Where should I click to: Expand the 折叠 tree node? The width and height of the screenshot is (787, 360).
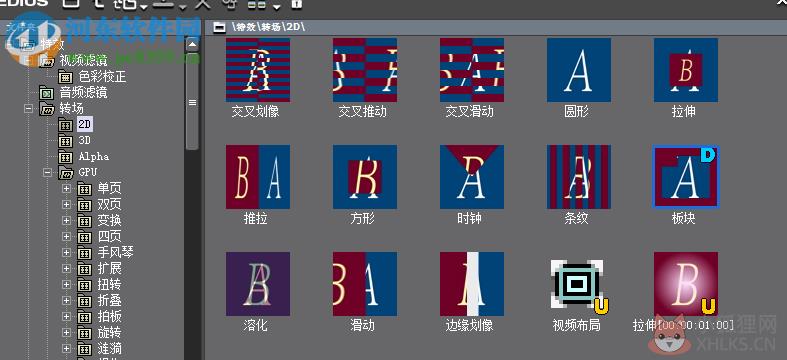(x=66, y=301)
